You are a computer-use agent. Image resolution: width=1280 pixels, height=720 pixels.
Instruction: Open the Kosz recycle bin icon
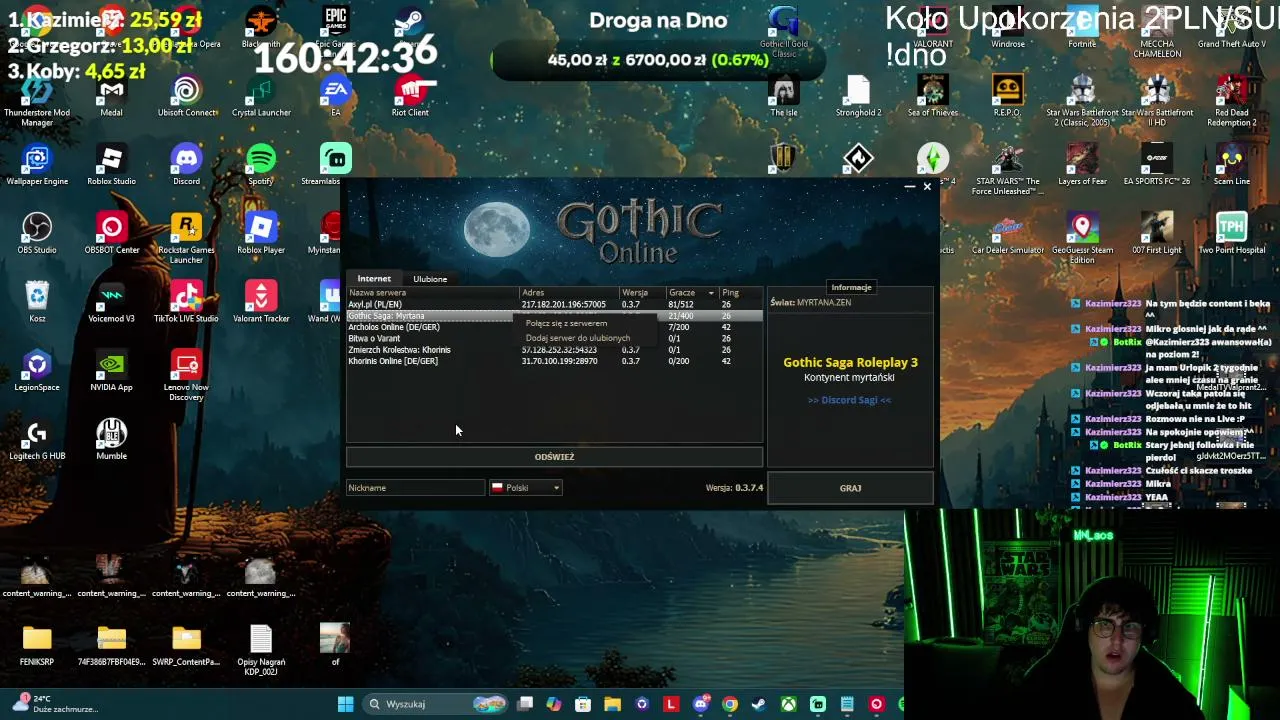(x=37, y=303)
